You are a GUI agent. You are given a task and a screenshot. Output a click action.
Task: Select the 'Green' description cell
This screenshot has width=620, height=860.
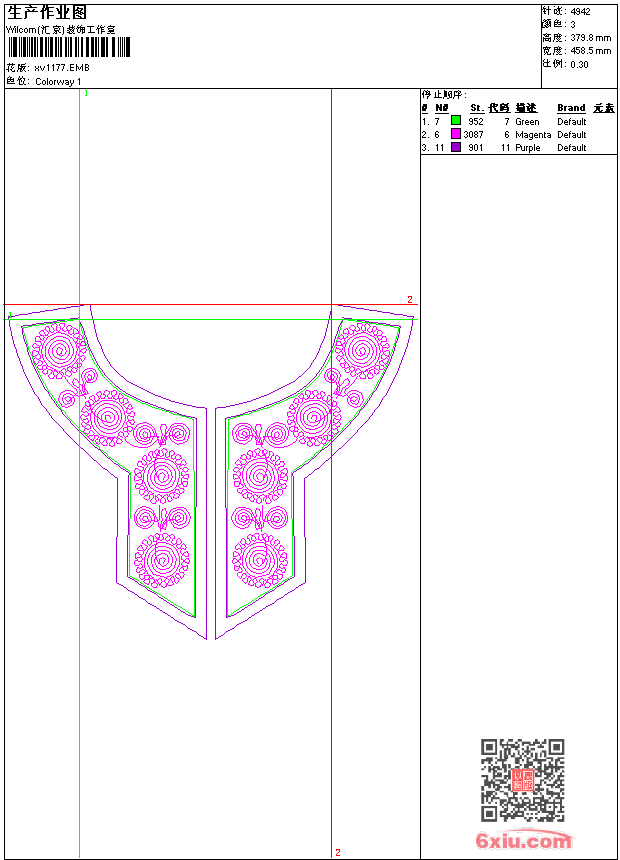pos(527,122)
